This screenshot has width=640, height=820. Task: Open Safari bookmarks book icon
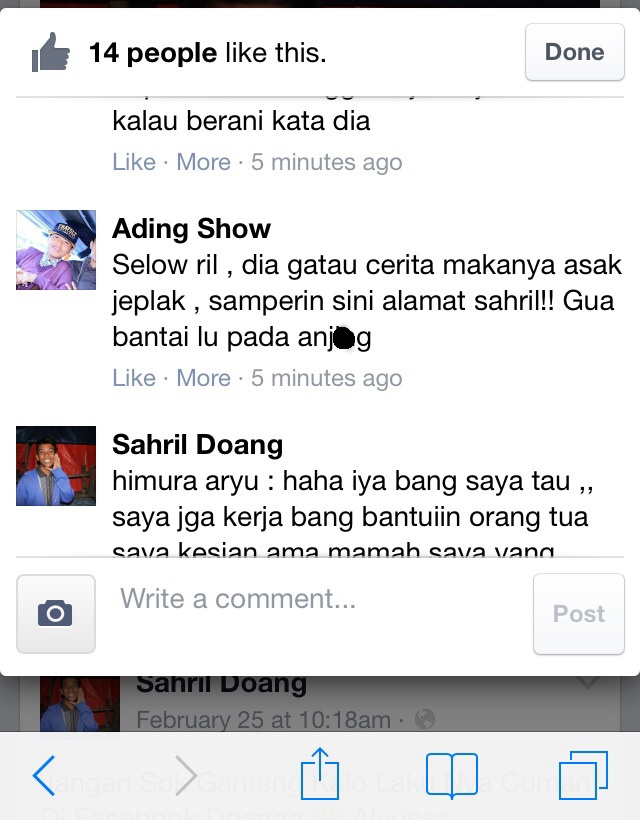pos(452,776)
